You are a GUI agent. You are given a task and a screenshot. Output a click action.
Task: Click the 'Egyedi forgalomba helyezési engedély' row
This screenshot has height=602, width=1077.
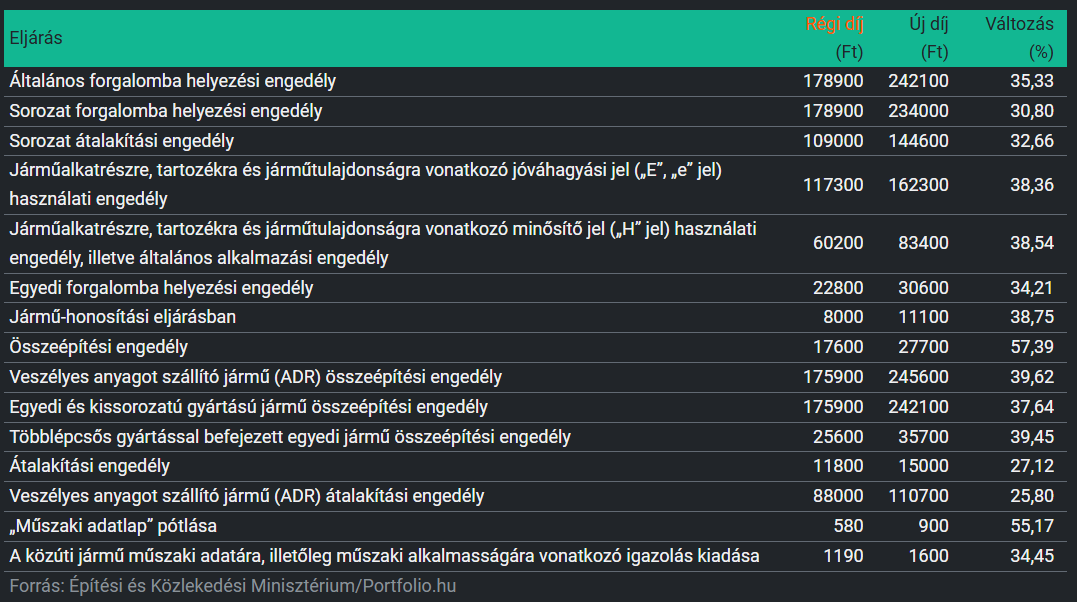tap(161, 288)
